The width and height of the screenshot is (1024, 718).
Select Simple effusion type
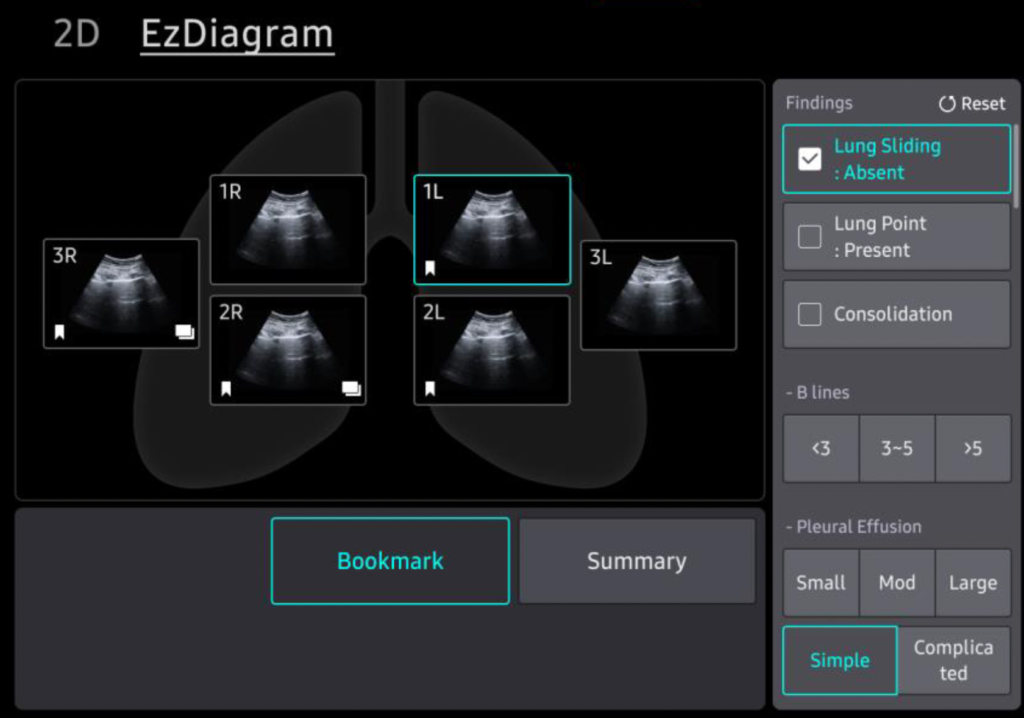point(840,660)
